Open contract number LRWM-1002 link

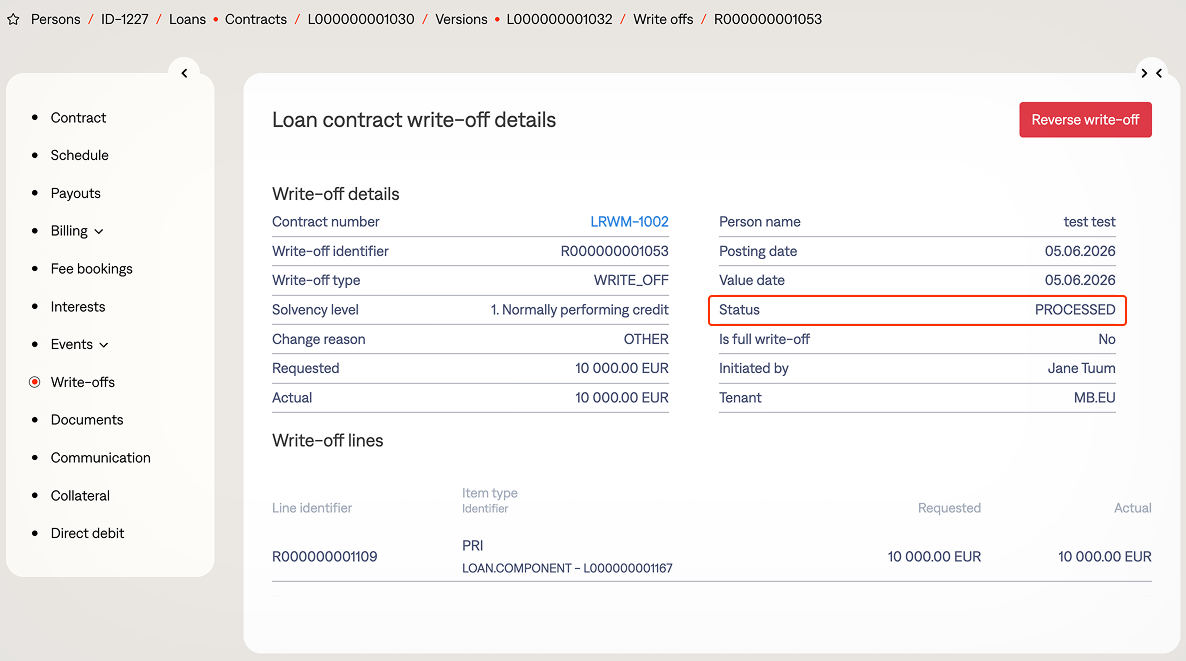pos(629,222)
